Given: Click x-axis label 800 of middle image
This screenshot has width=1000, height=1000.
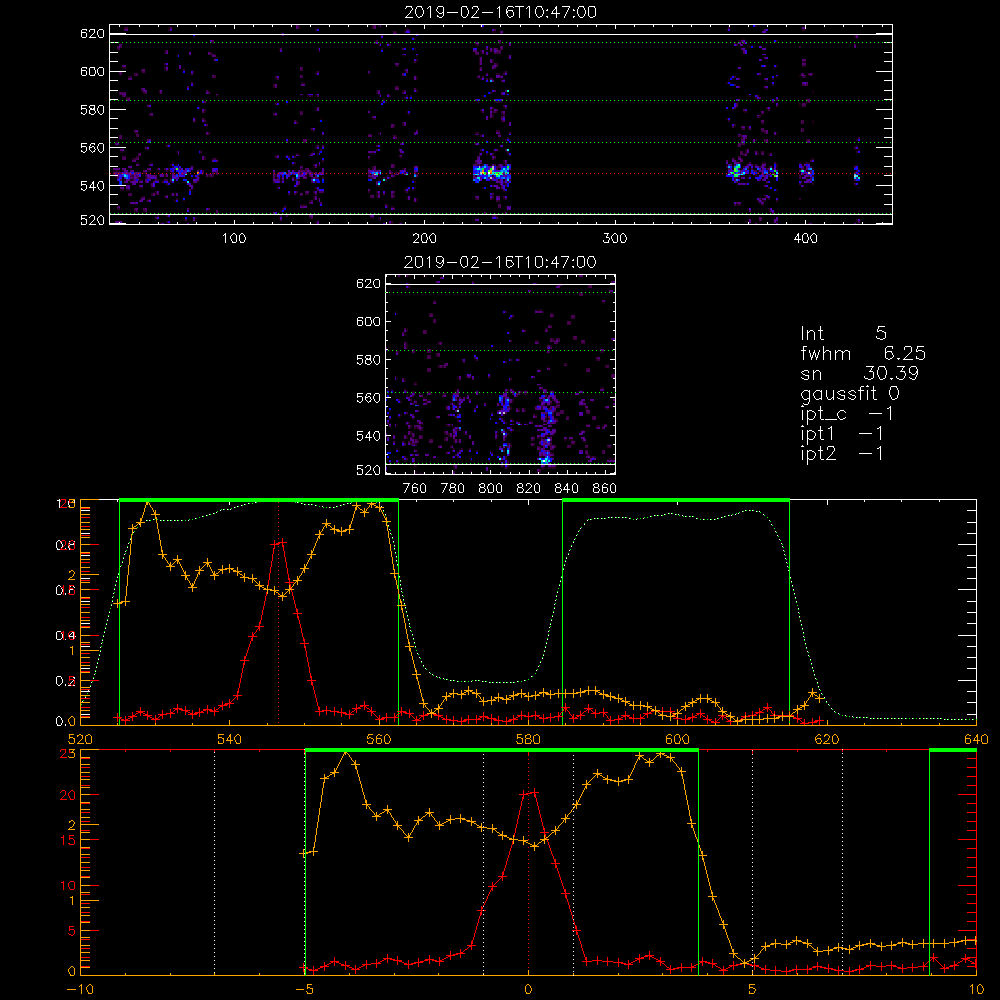Looking at the screenshot, I should [x=490, y=489].
